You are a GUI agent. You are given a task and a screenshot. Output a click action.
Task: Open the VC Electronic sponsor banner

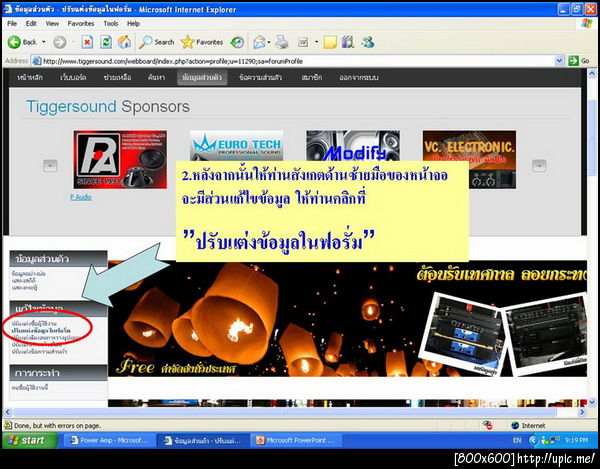click(x=469, y=160)
